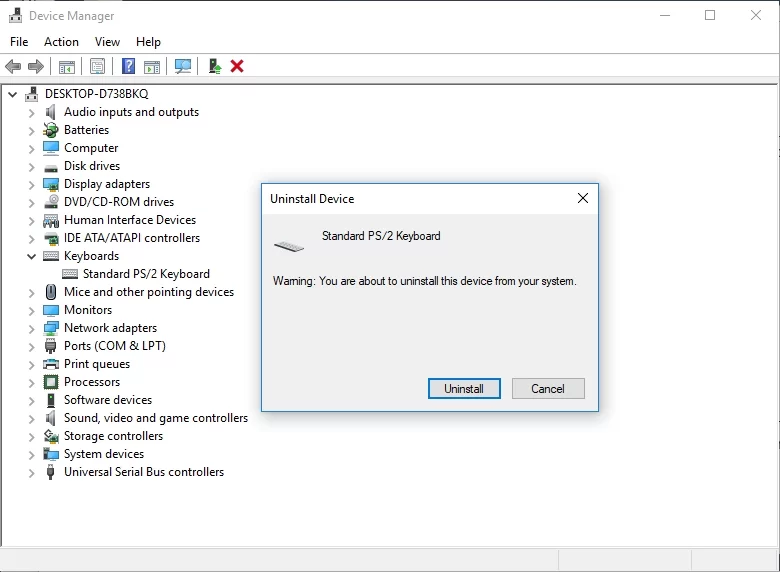The height and width of the screenshot is (572, 780).
Task: Select the DESKTOP-D738BKQ computer name
Action: click(x=97, y=94)
